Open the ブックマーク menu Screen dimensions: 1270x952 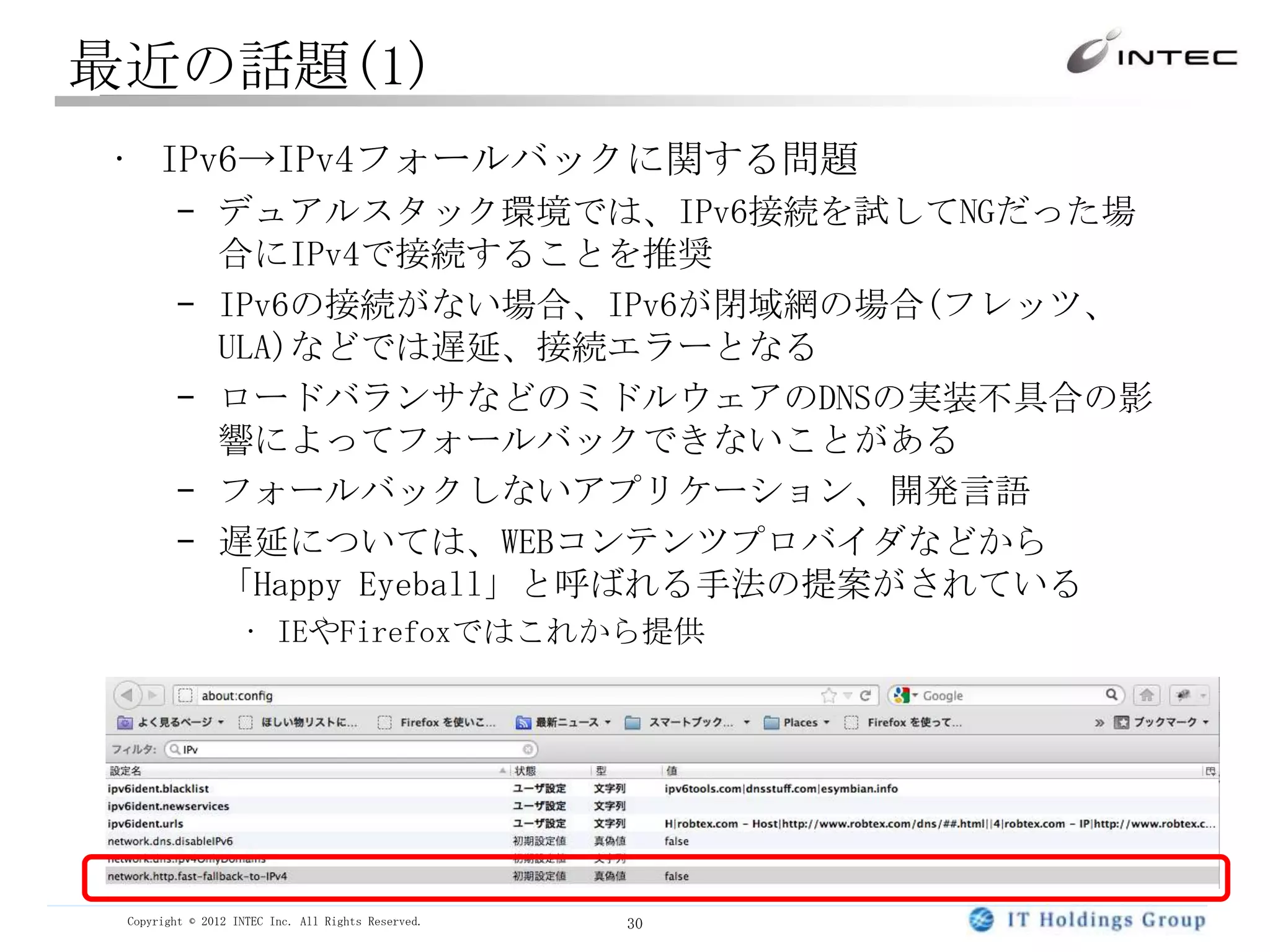click(x=1161, y=722)
